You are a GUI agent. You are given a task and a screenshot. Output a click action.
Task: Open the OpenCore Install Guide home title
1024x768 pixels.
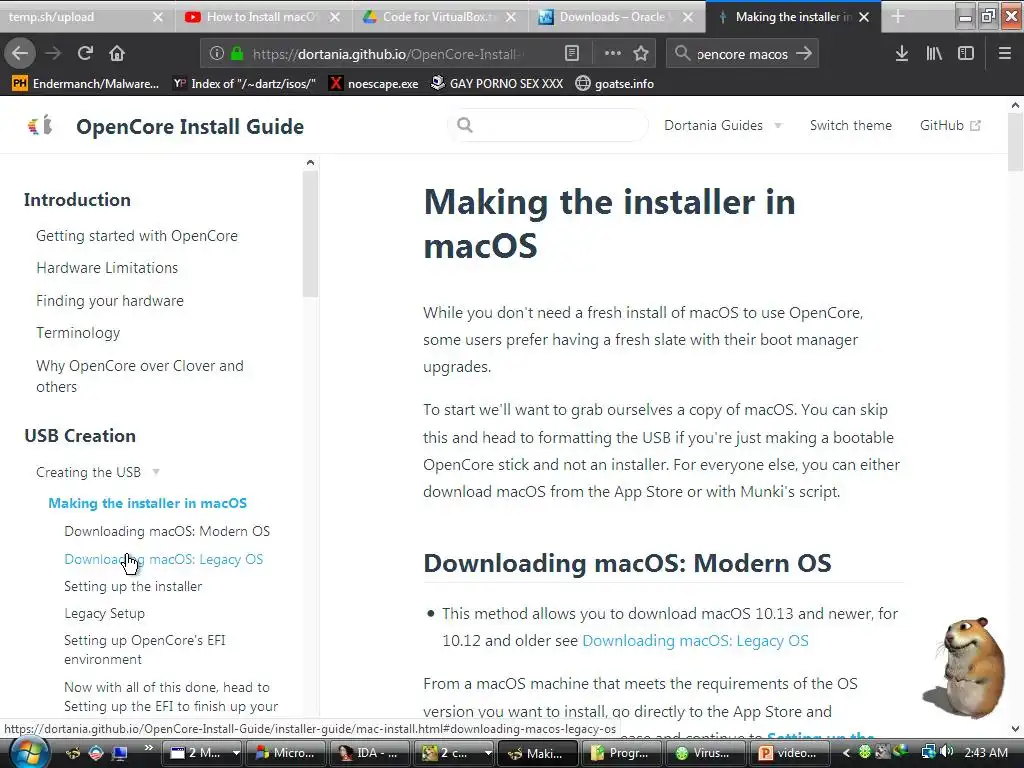point(189,126)
